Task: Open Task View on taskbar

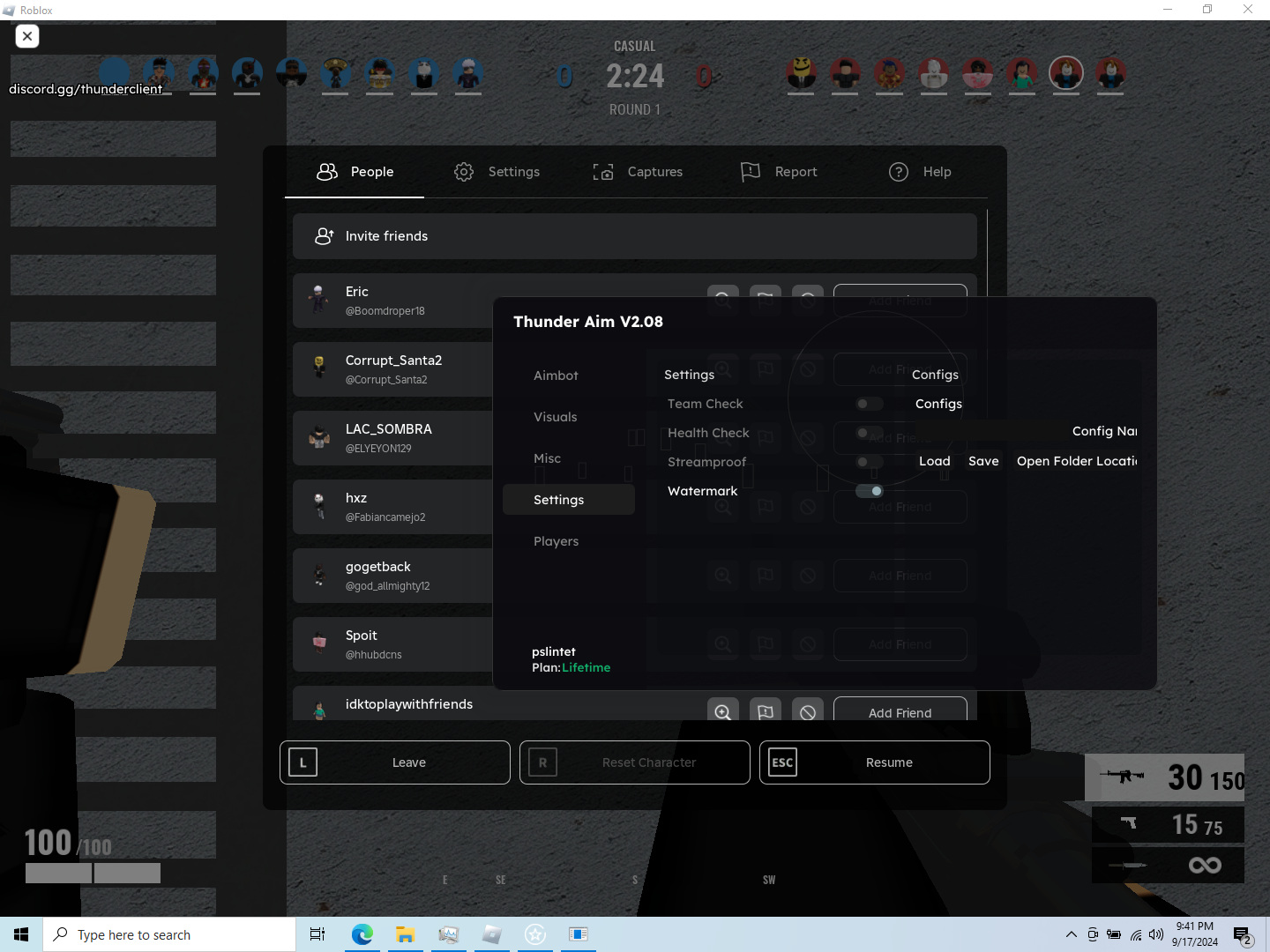Action: [317, 934]
